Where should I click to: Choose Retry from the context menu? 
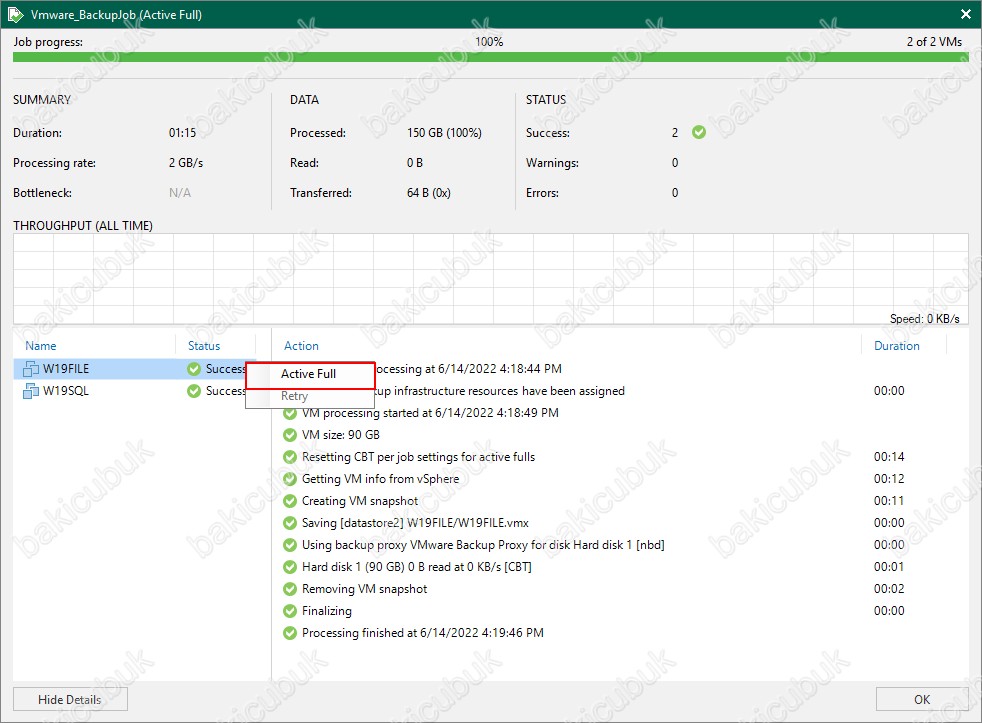(x=310, y=396)
